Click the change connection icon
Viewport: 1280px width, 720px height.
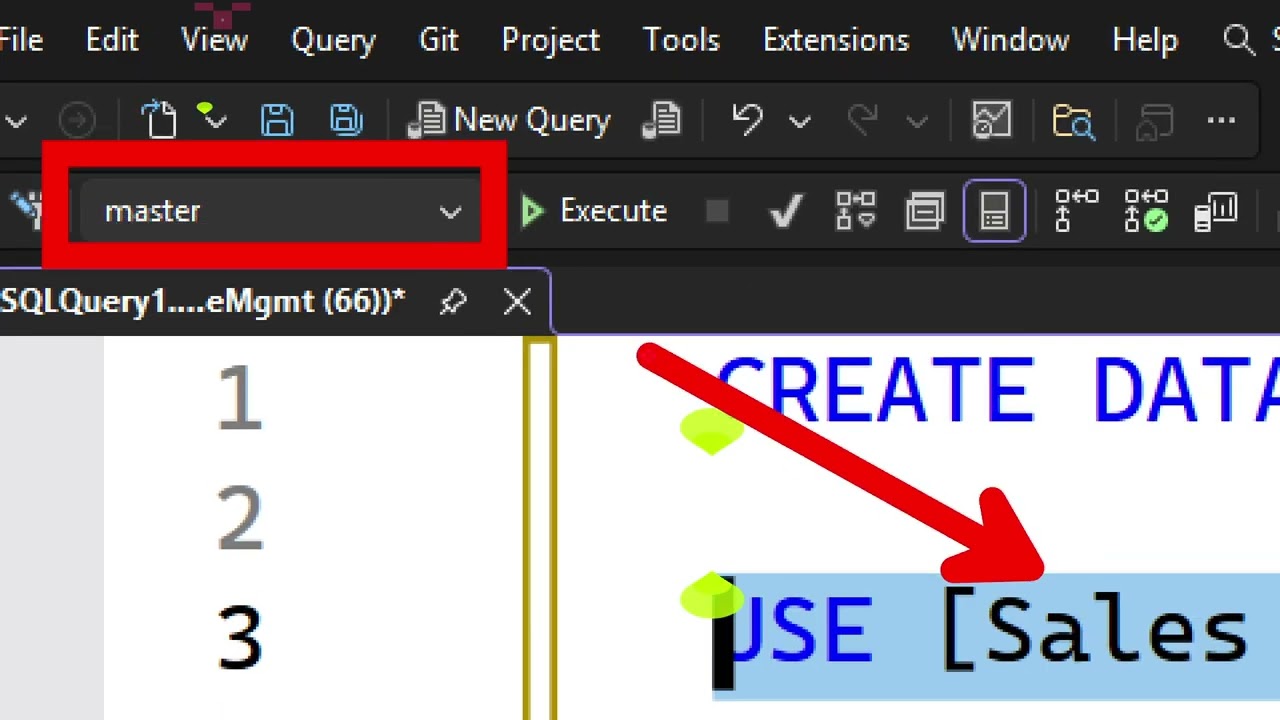pos(28,209)
